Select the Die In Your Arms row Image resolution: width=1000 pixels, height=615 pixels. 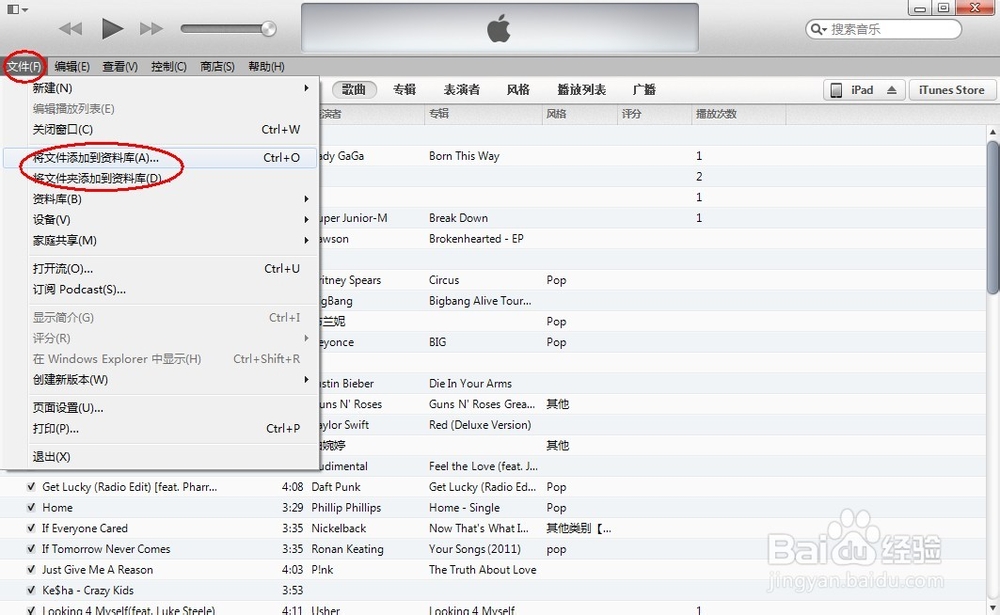tap(470, 383)
